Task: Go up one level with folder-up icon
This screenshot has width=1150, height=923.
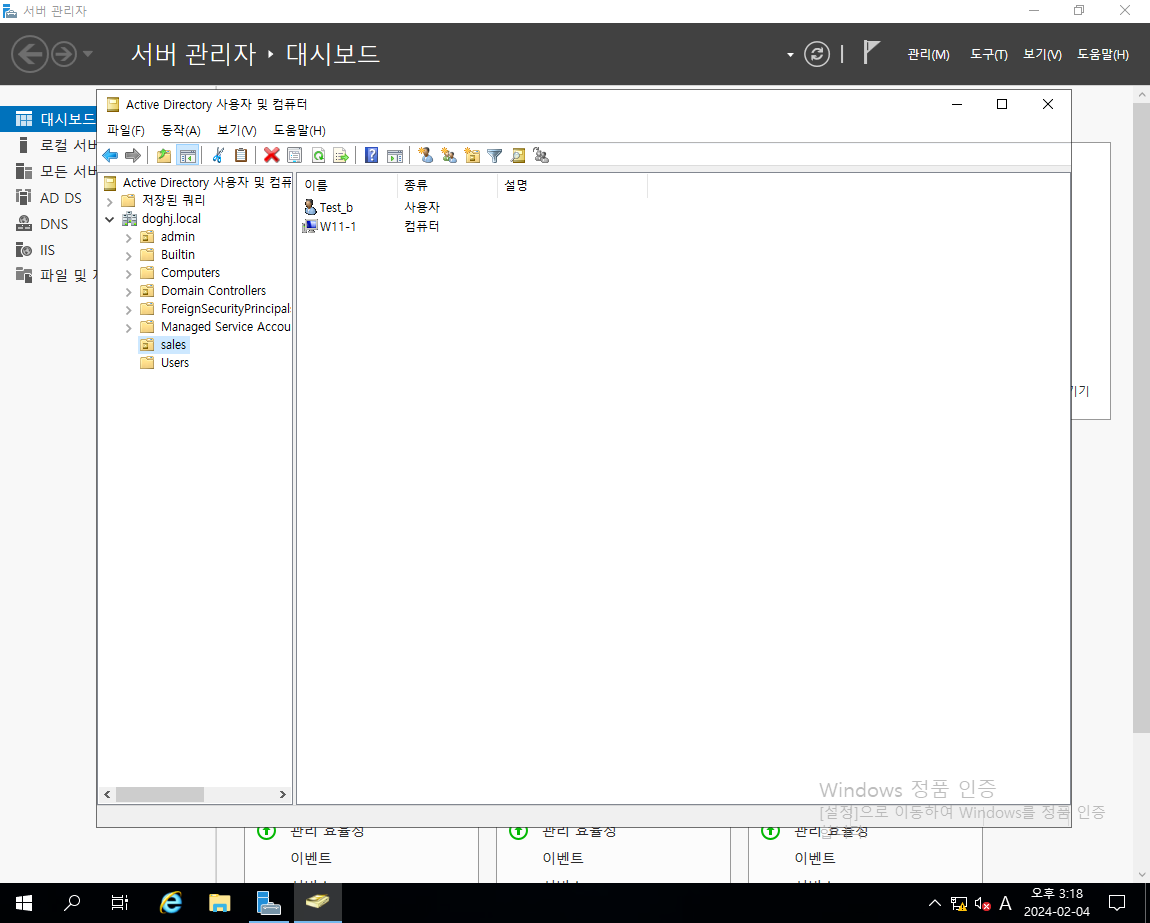Action: [164, 156]
